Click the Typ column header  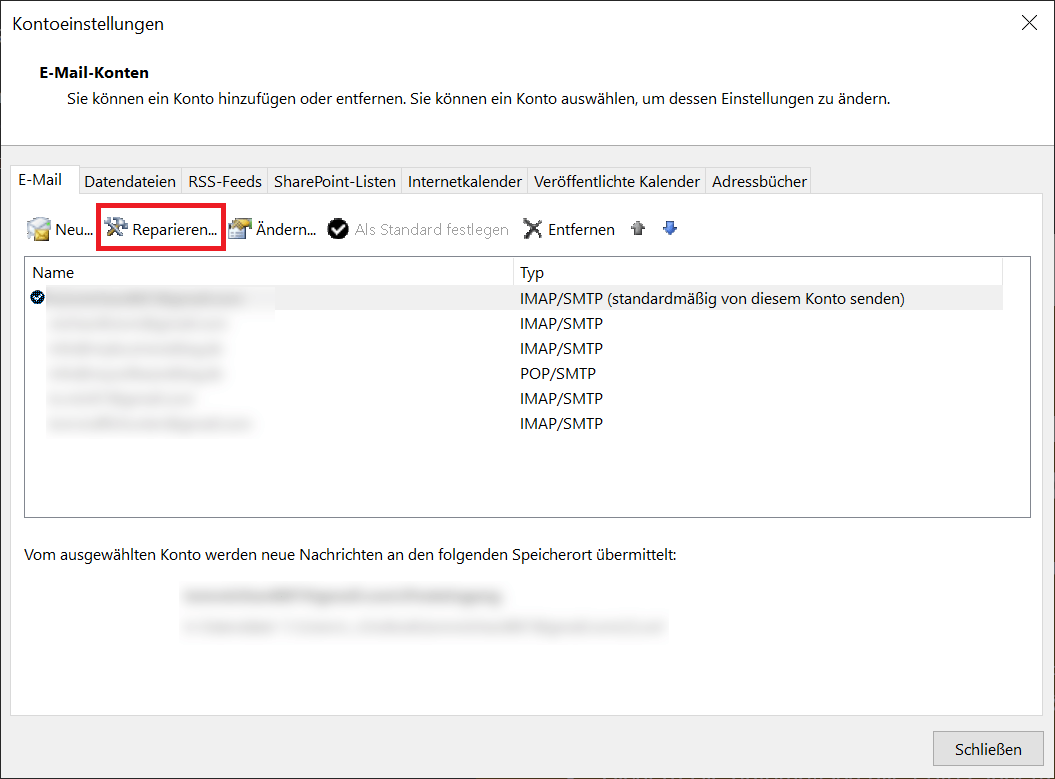coord(758,272)
